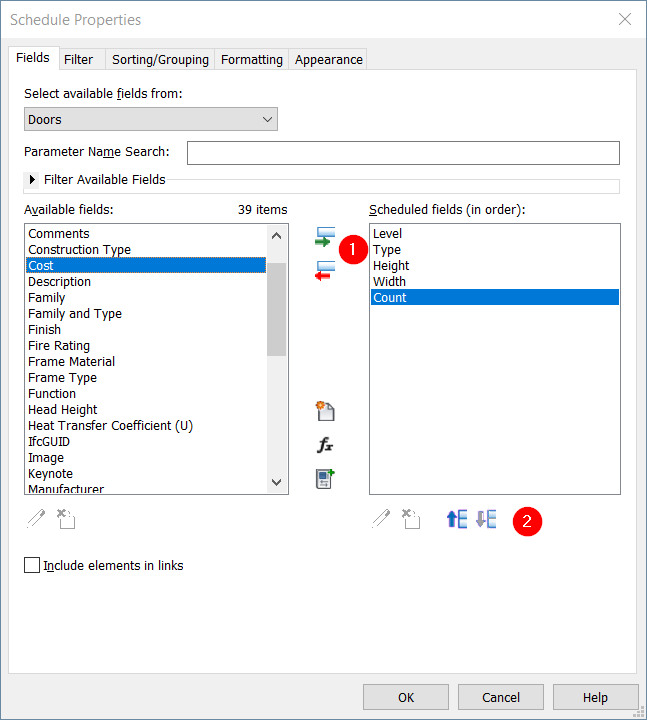Click the green Add parameter arrow icon
Viewport: 647px width, 720px height.
click(323, 238)
